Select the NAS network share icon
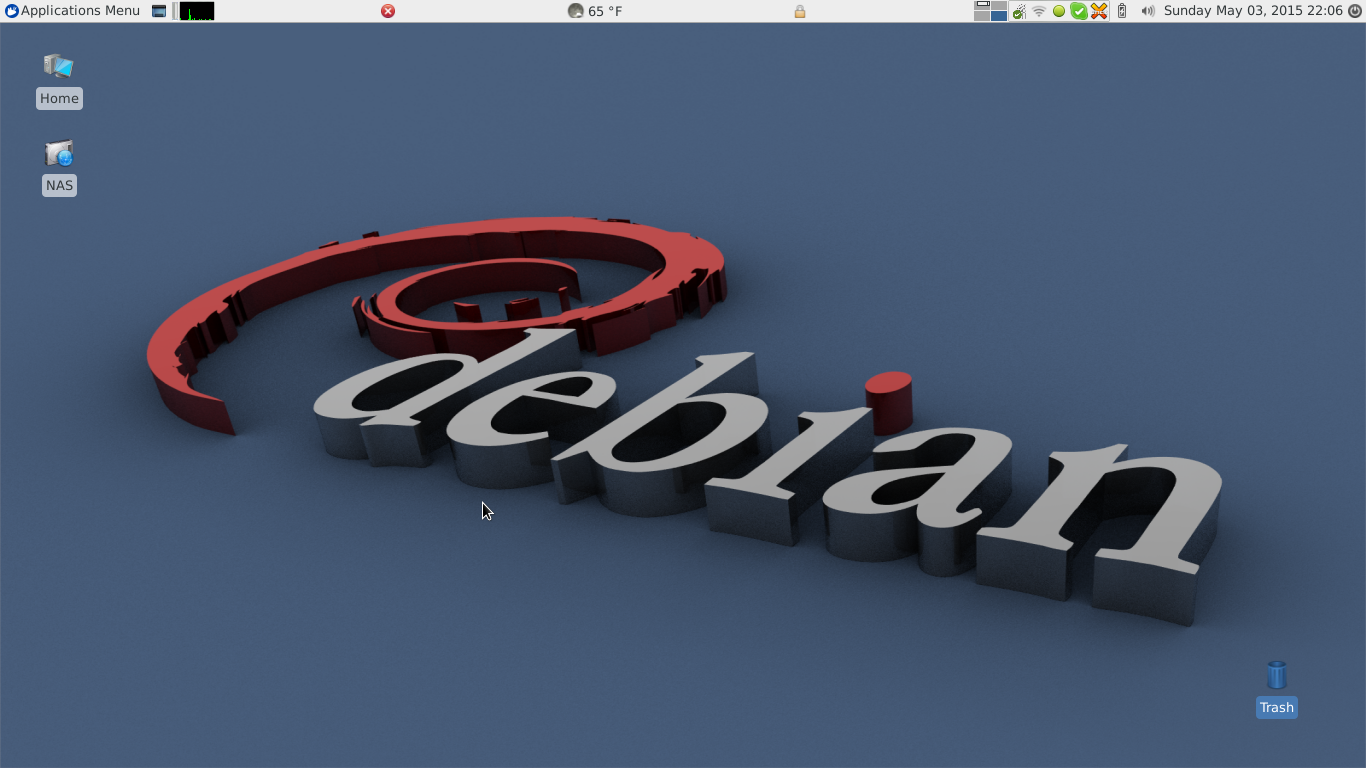 point(59,153)
